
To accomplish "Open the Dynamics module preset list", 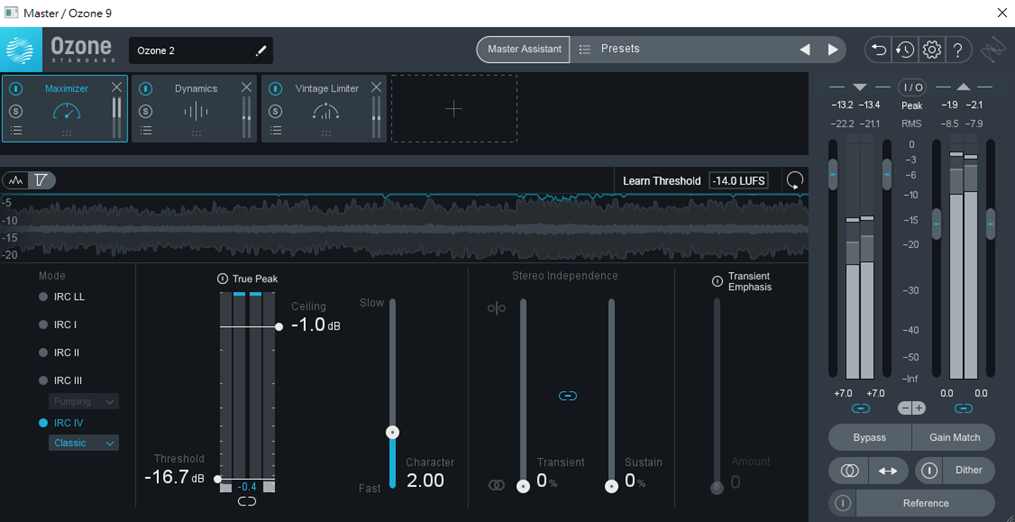I will [x=146, y=130].
